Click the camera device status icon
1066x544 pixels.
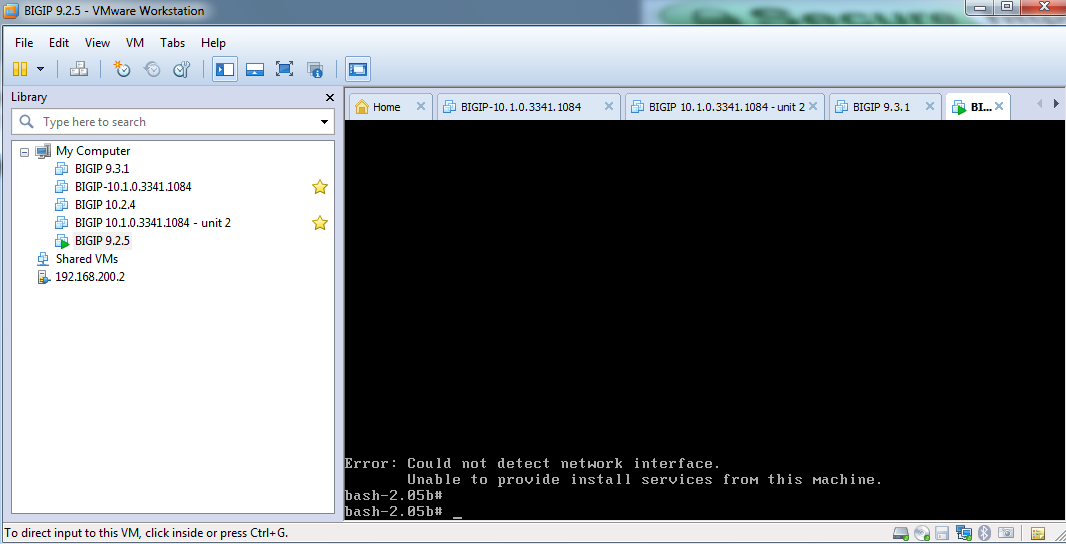pos(1005,533)
